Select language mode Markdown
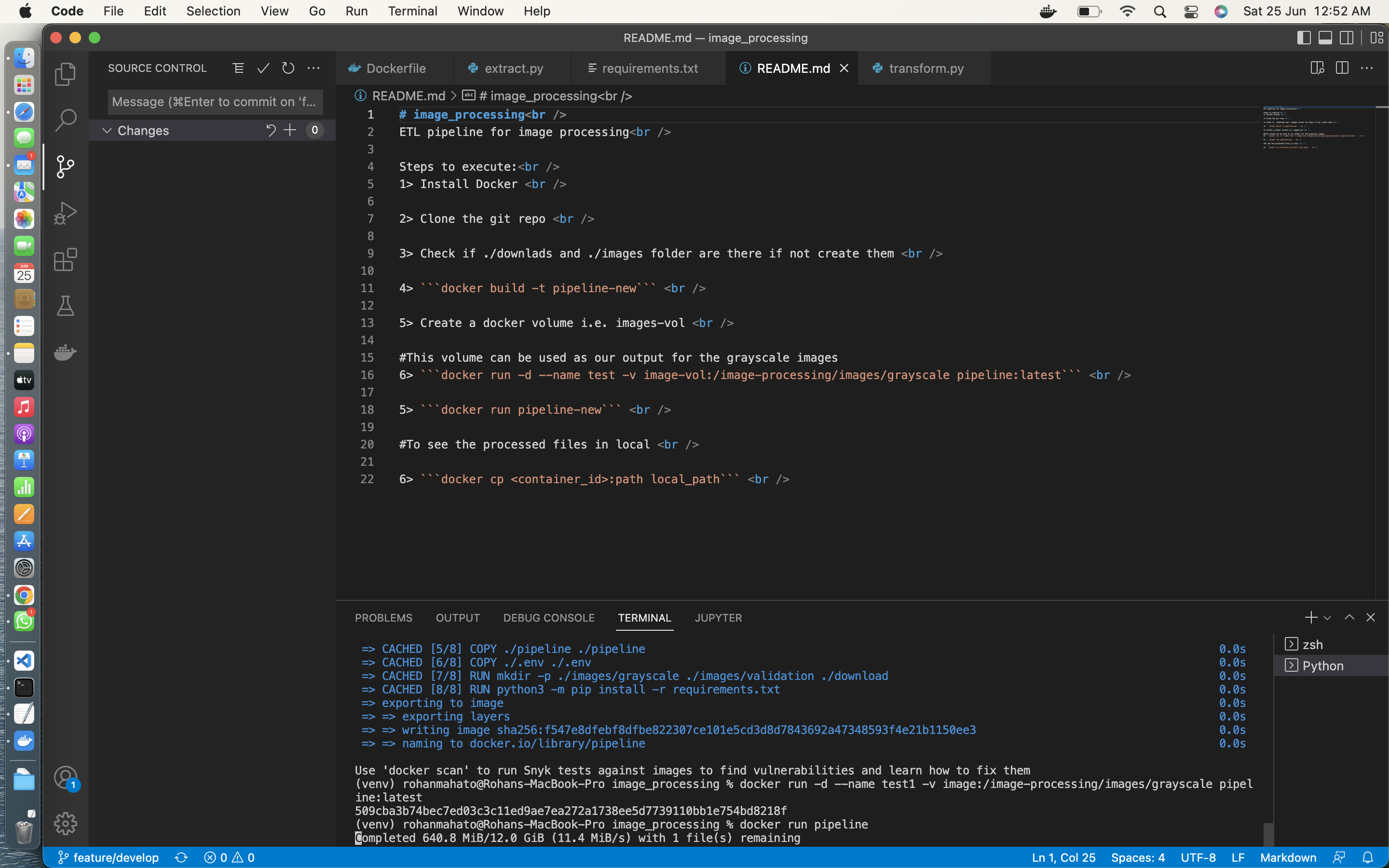The image size is (1389, 868). 1288,857
